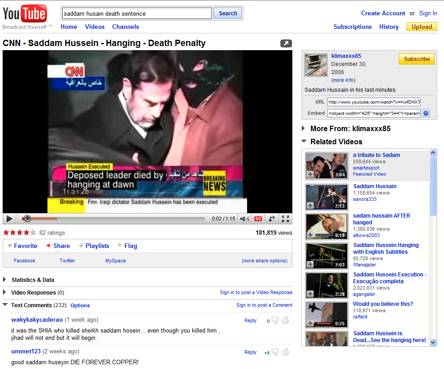Open klimaxxx85 channel avatar
The height and width of the screenshot is (369, 444).
(x=316, y=65)
